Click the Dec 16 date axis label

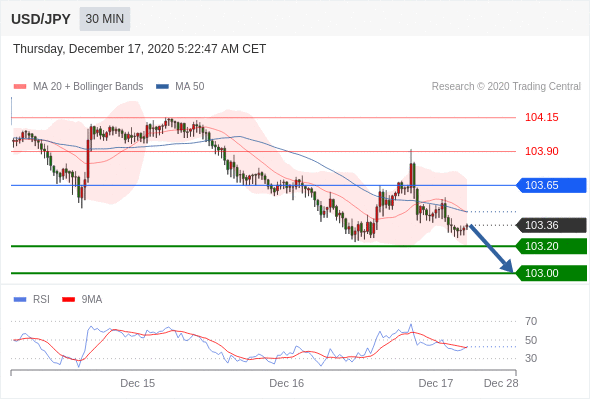[x=286, y=383]
